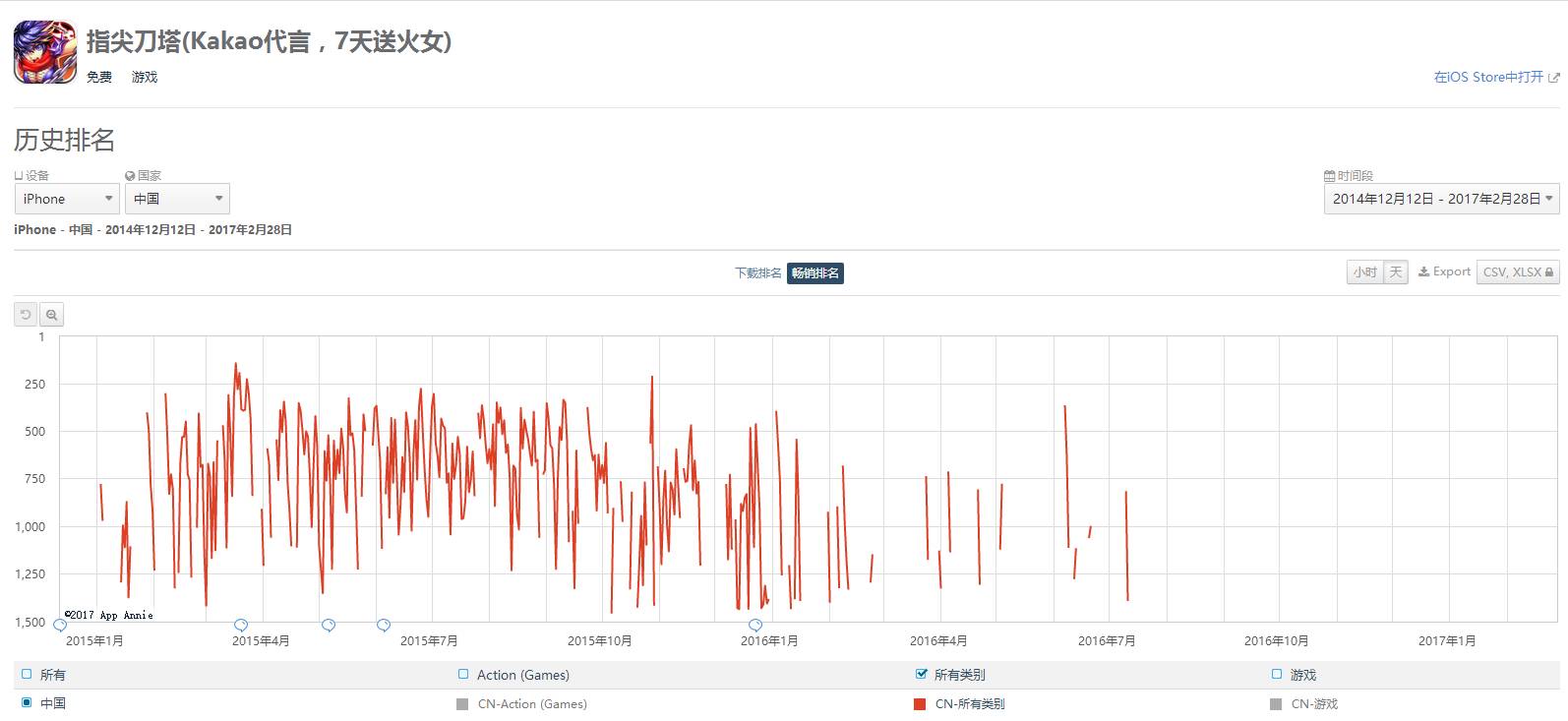
Task: Uncheck the 所有类别 checkbox
Action: pos(921,674)
